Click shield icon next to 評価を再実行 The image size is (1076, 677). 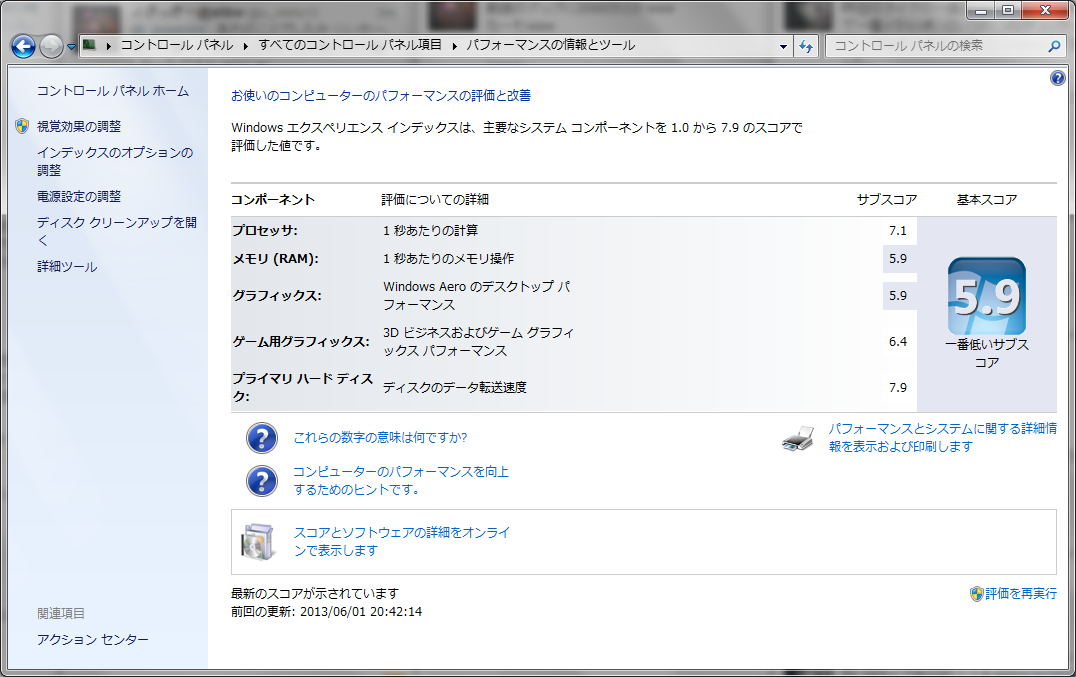pos(976,594)
